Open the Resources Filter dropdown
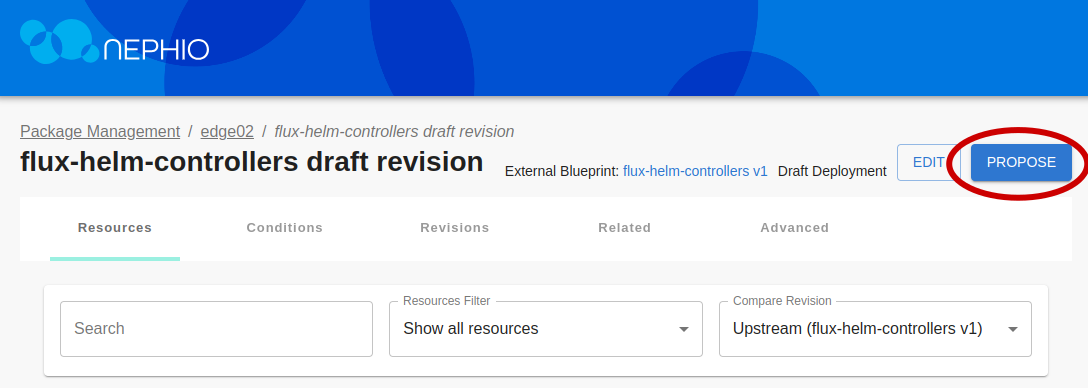The image size is (1088, 388). point(546,329)
